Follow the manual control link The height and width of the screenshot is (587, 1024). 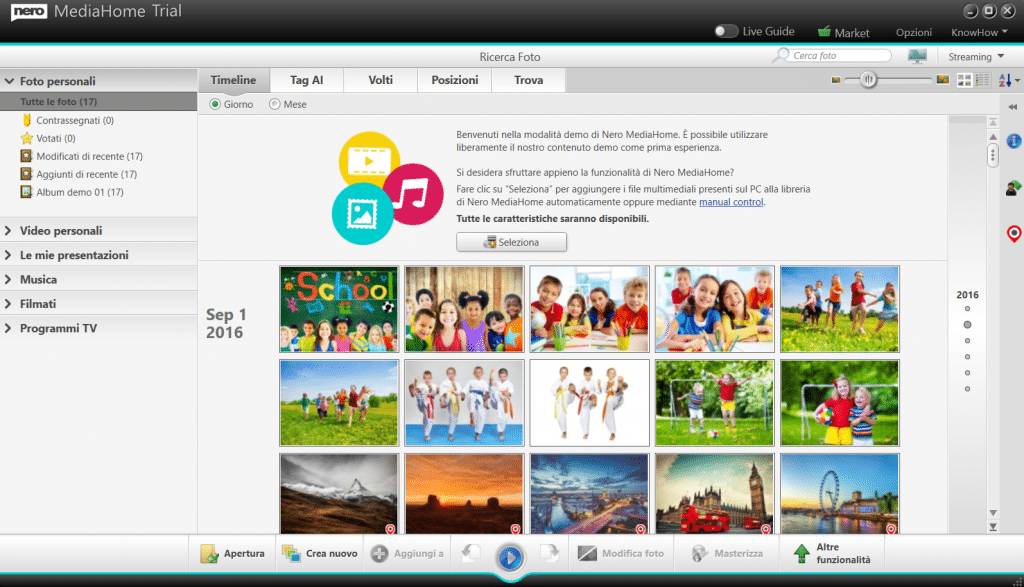point(731,202)
